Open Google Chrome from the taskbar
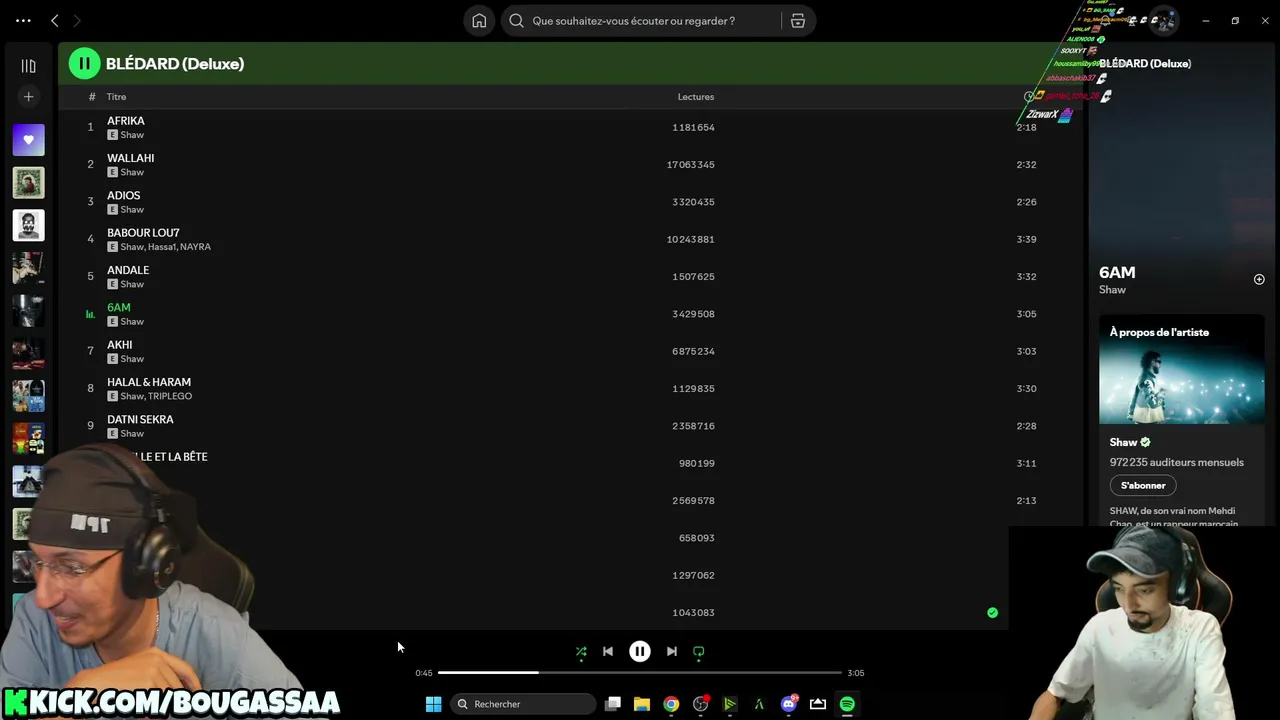The width and height of the screenshot is (1280, 720). click(x=671, y=704)
